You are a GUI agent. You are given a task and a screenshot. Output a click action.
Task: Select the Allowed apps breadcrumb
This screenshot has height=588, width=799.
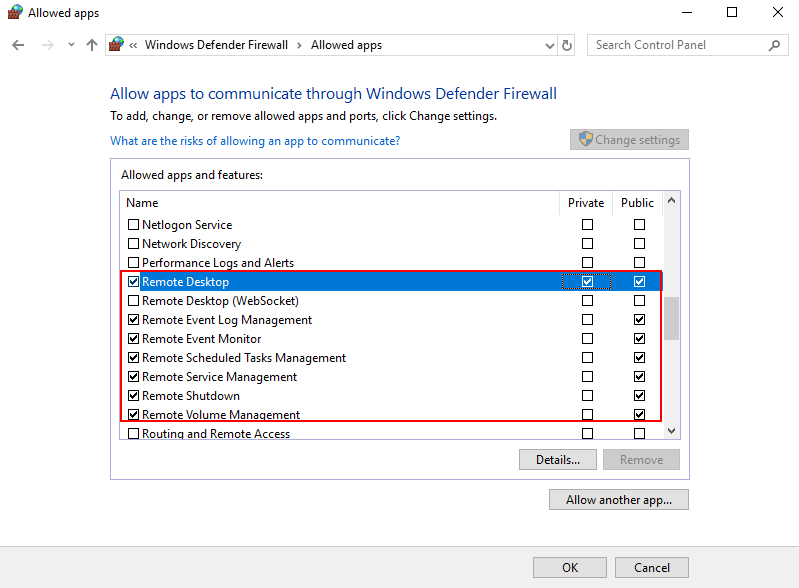pos(347,45)
